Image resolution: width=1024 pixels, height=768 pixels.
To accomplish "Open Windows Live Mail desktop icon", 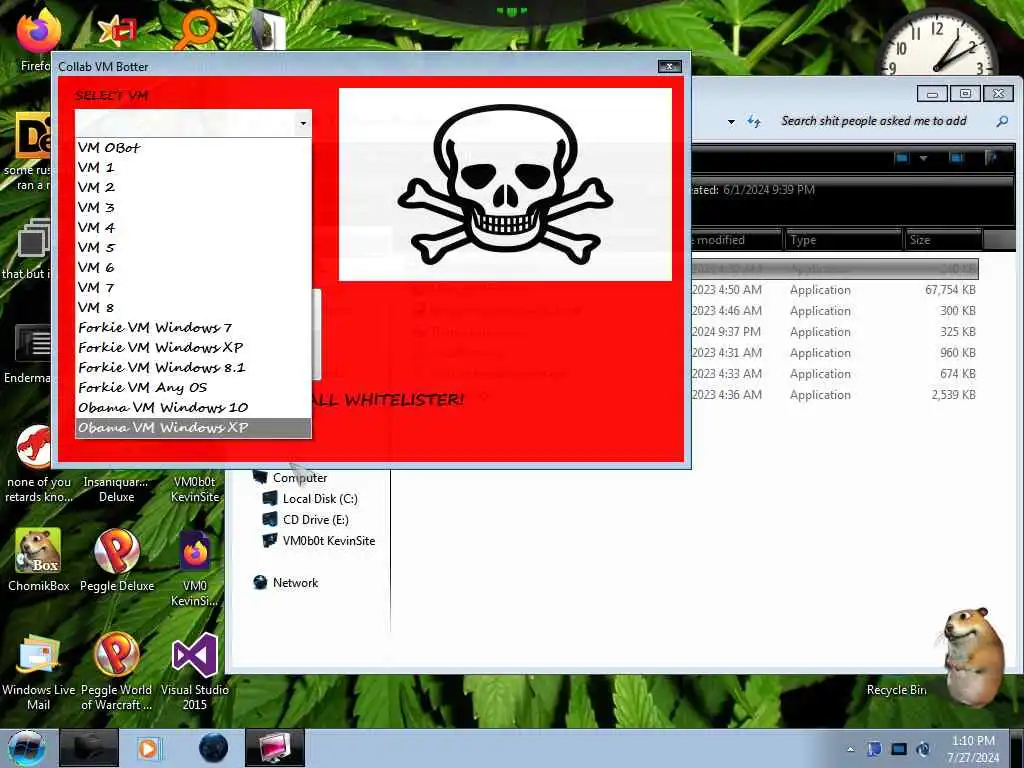I will [x=39, y=671].
